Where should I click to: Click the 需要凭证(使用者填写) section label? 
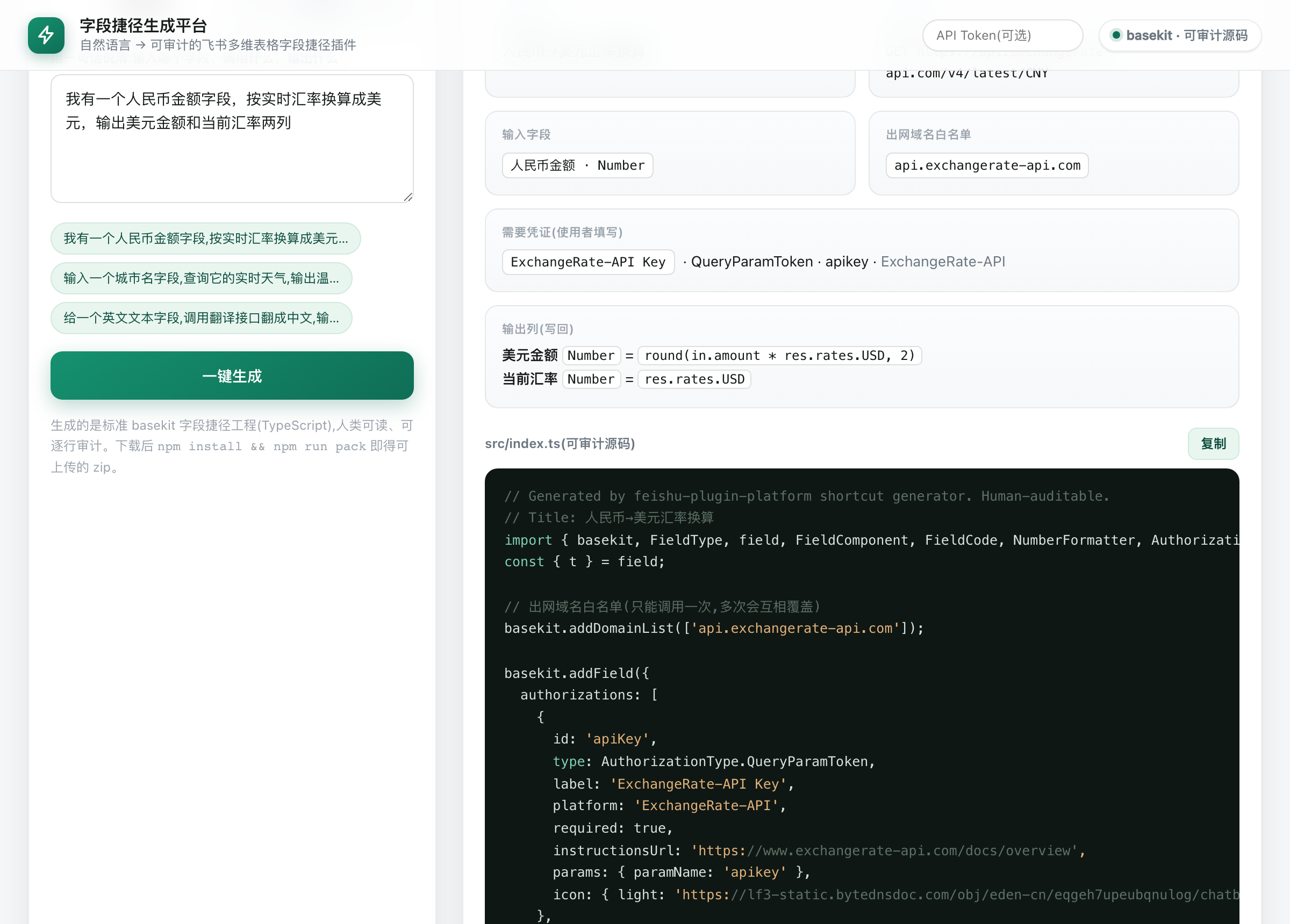tap(562, 233)
